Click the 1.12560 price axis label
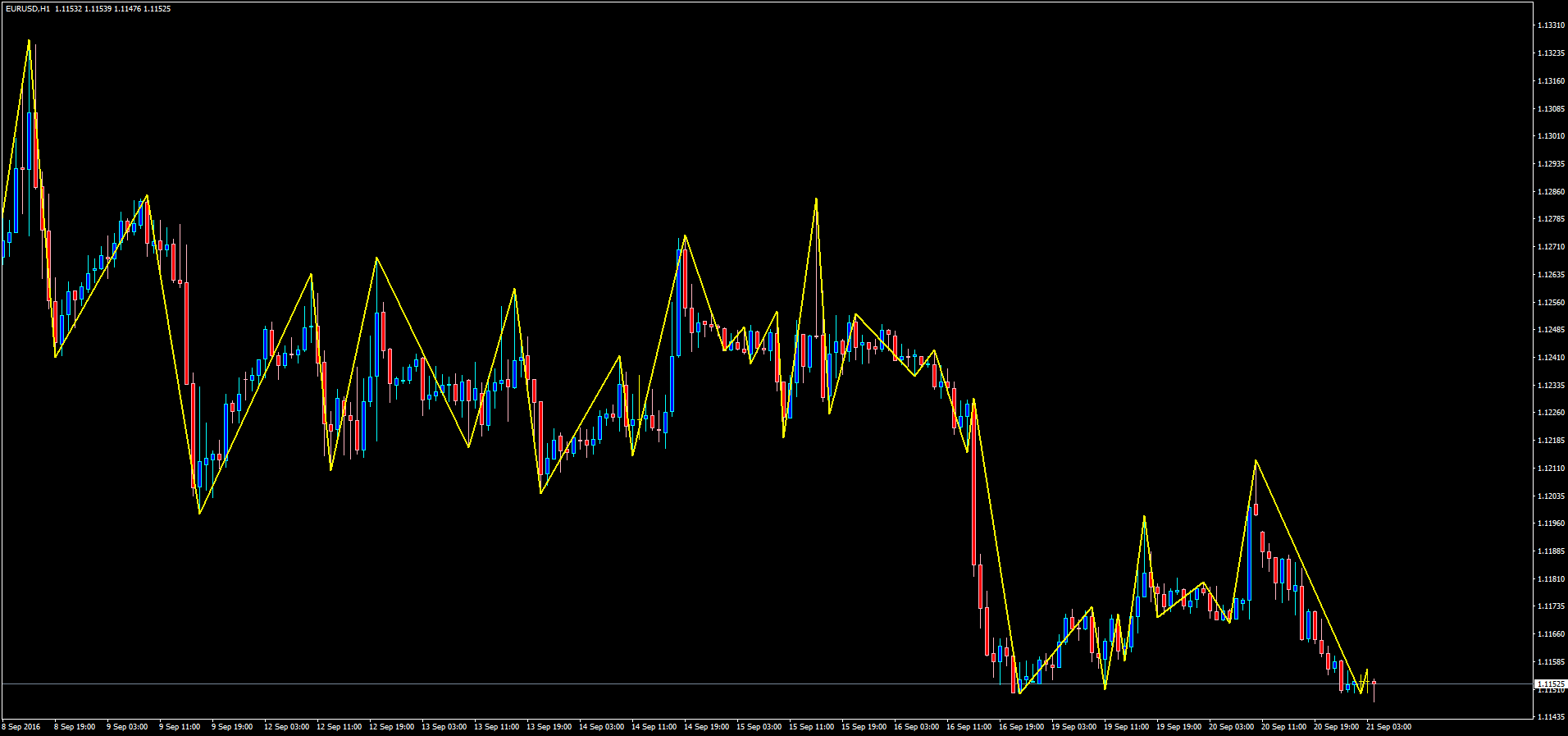The width and height of the screenshot is (1568, 736). pyautogui.click(x=1552, y=303)
